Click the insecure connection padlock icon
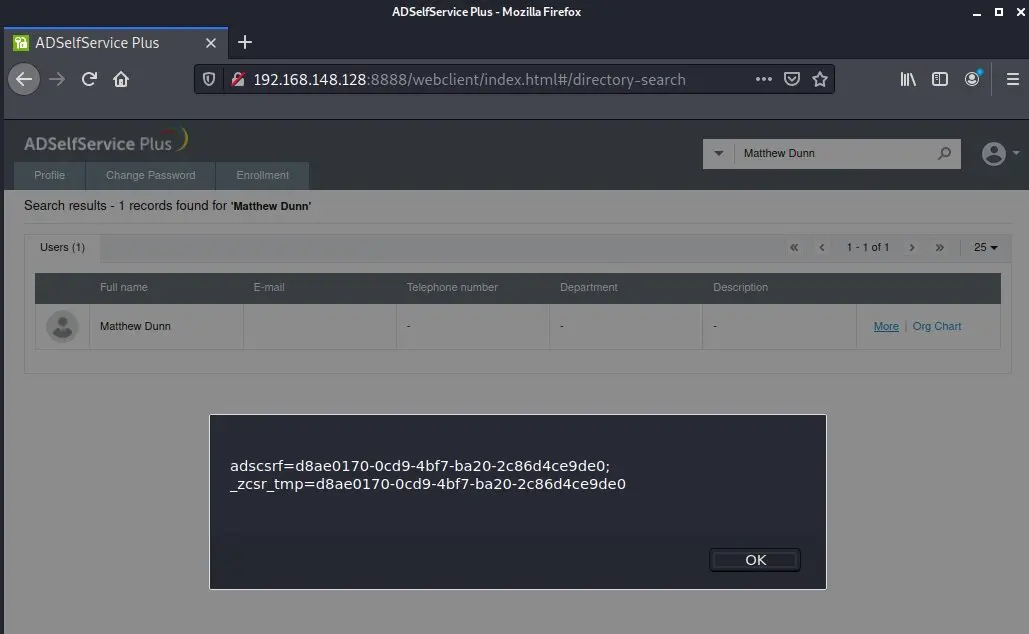This screenshot has width=1029, height=634. [237, 79]
